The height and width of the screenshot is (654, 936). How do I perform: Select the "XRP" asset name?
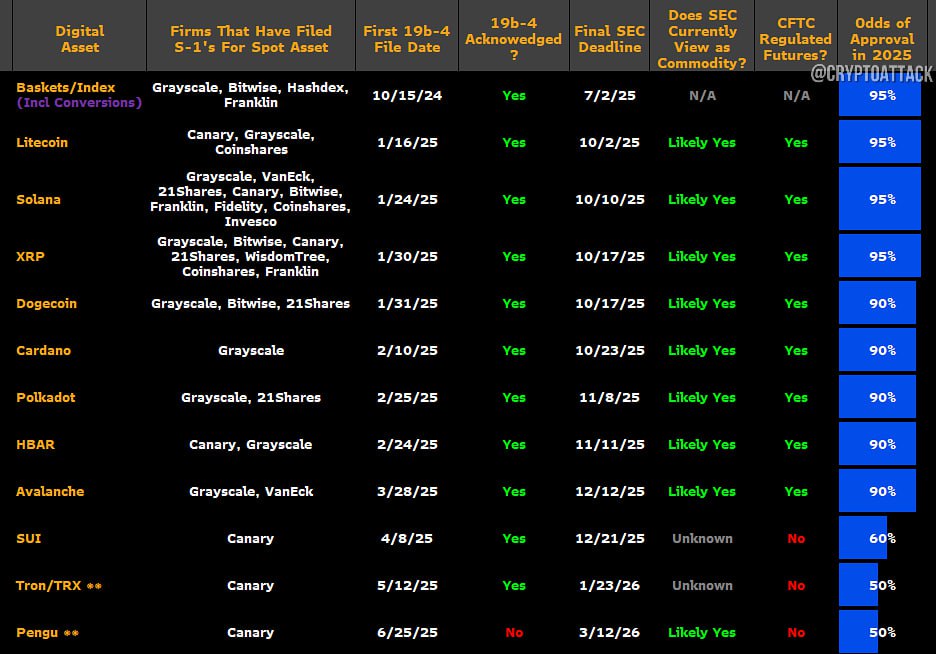[30, 257]
